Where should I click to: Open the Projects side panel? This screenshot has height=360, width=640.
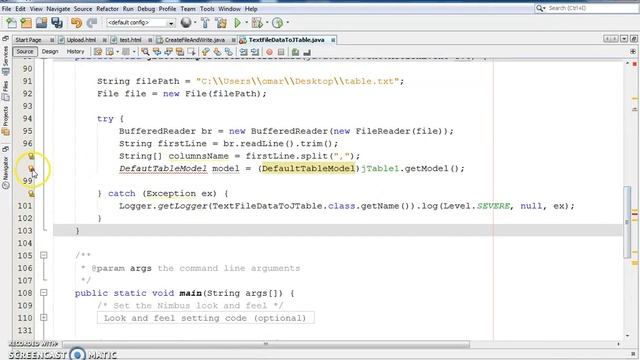point(5,121)
